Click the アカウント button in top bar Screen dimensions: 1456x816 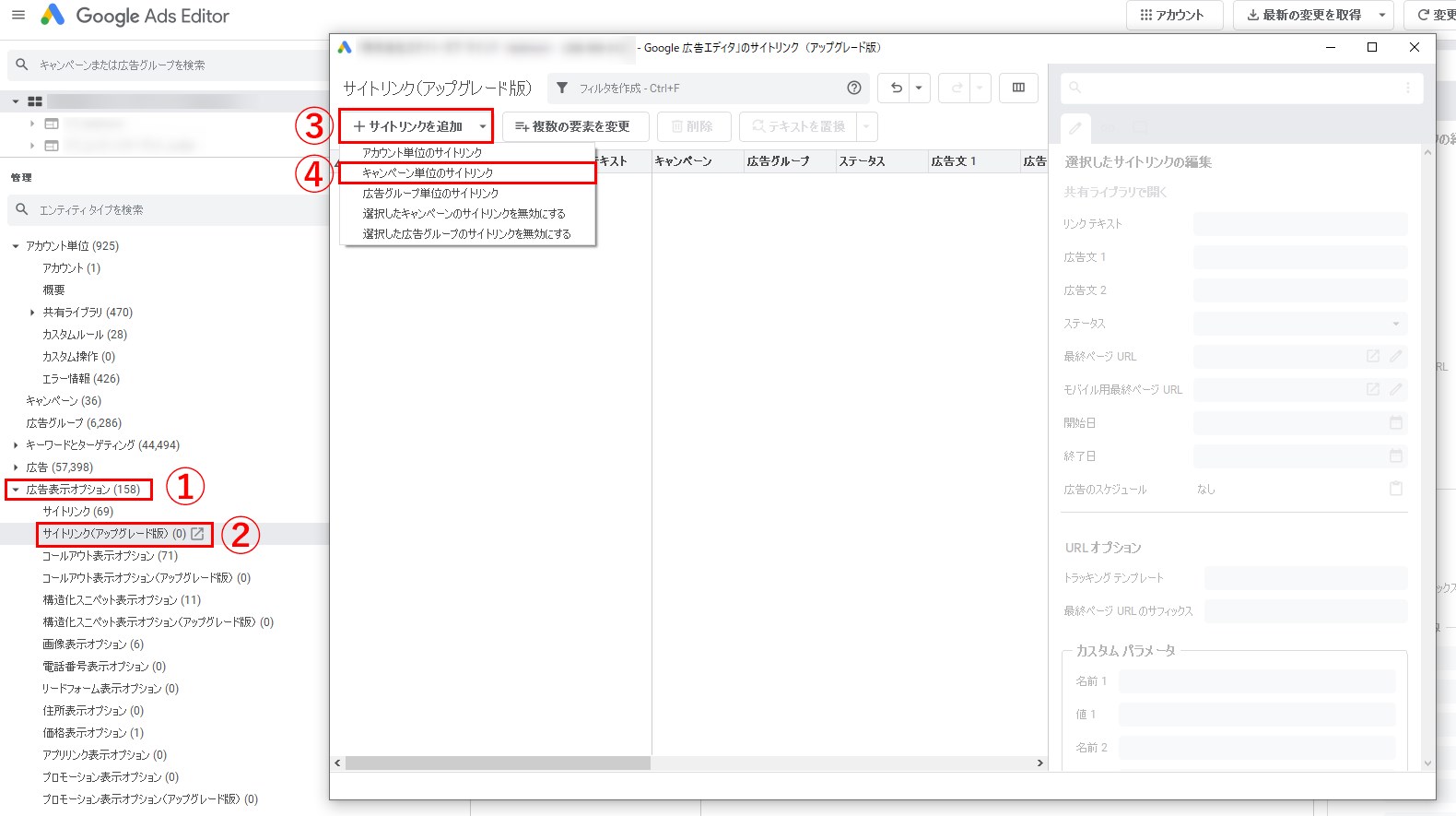coord(1173,16)
